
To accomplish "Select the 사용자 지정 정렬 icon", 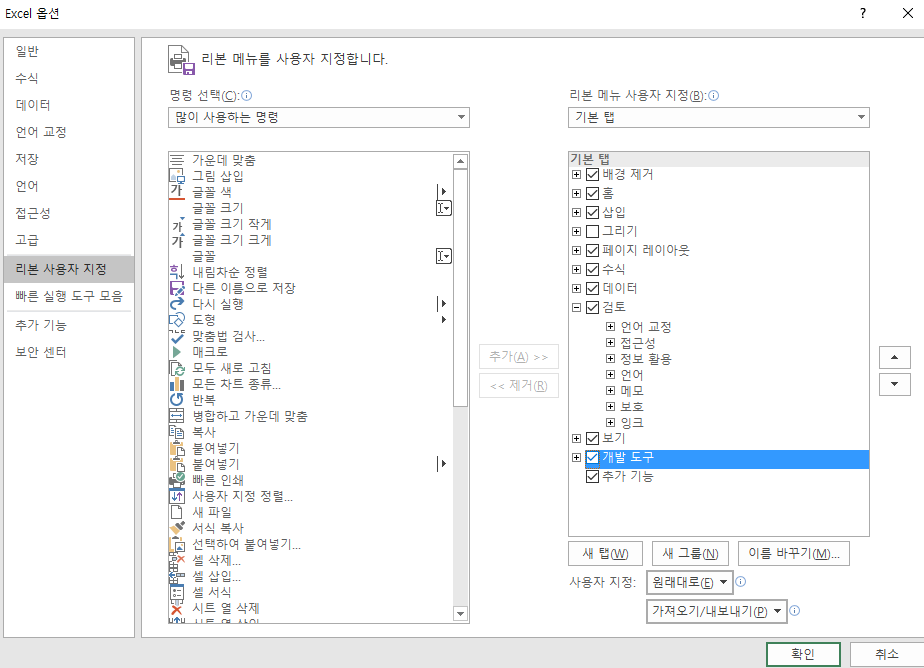I will point(177,496).
